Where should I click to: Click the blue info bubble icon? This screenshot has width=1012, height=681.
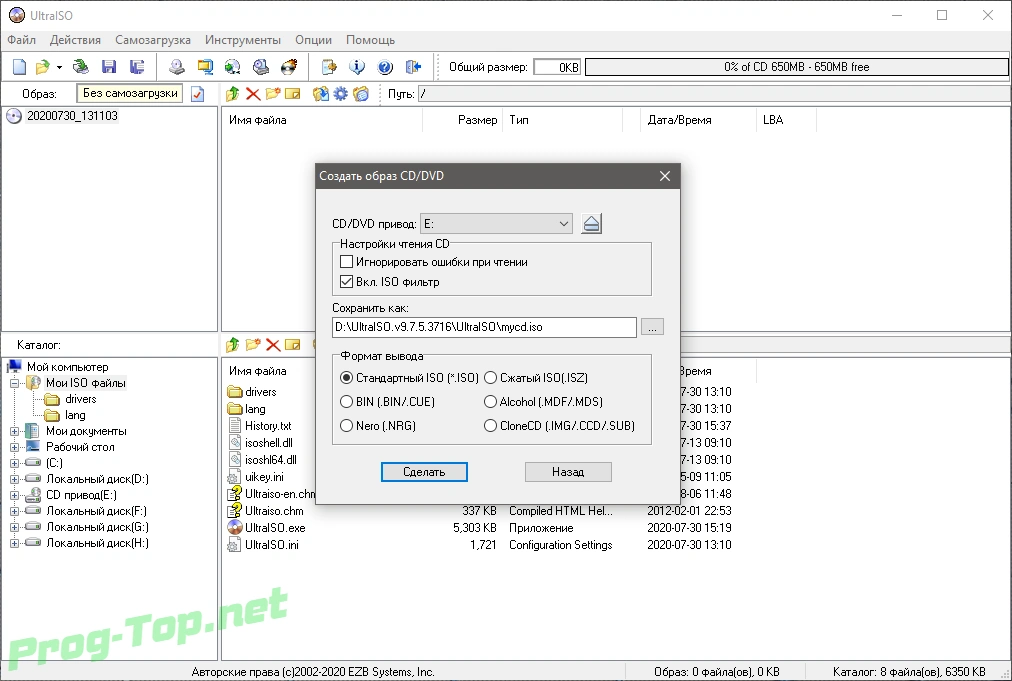tap(357, 66)
